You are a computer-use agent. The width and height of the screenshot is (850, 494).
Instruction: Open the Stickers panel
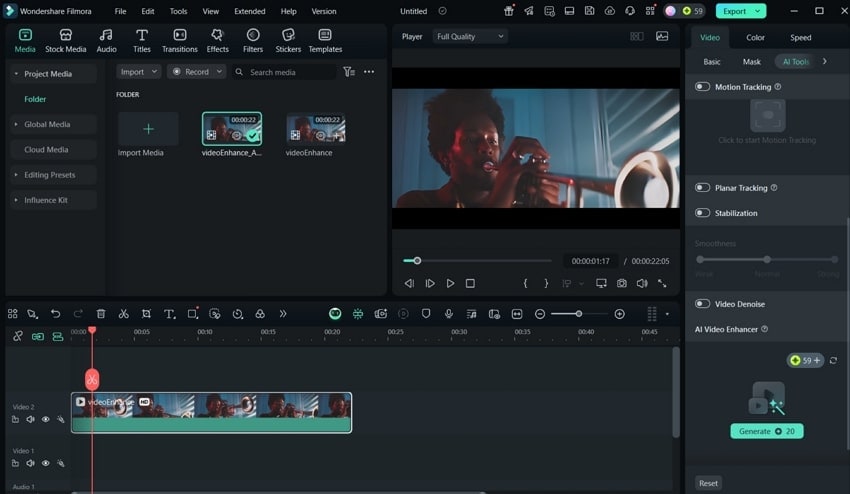[288, 41]
